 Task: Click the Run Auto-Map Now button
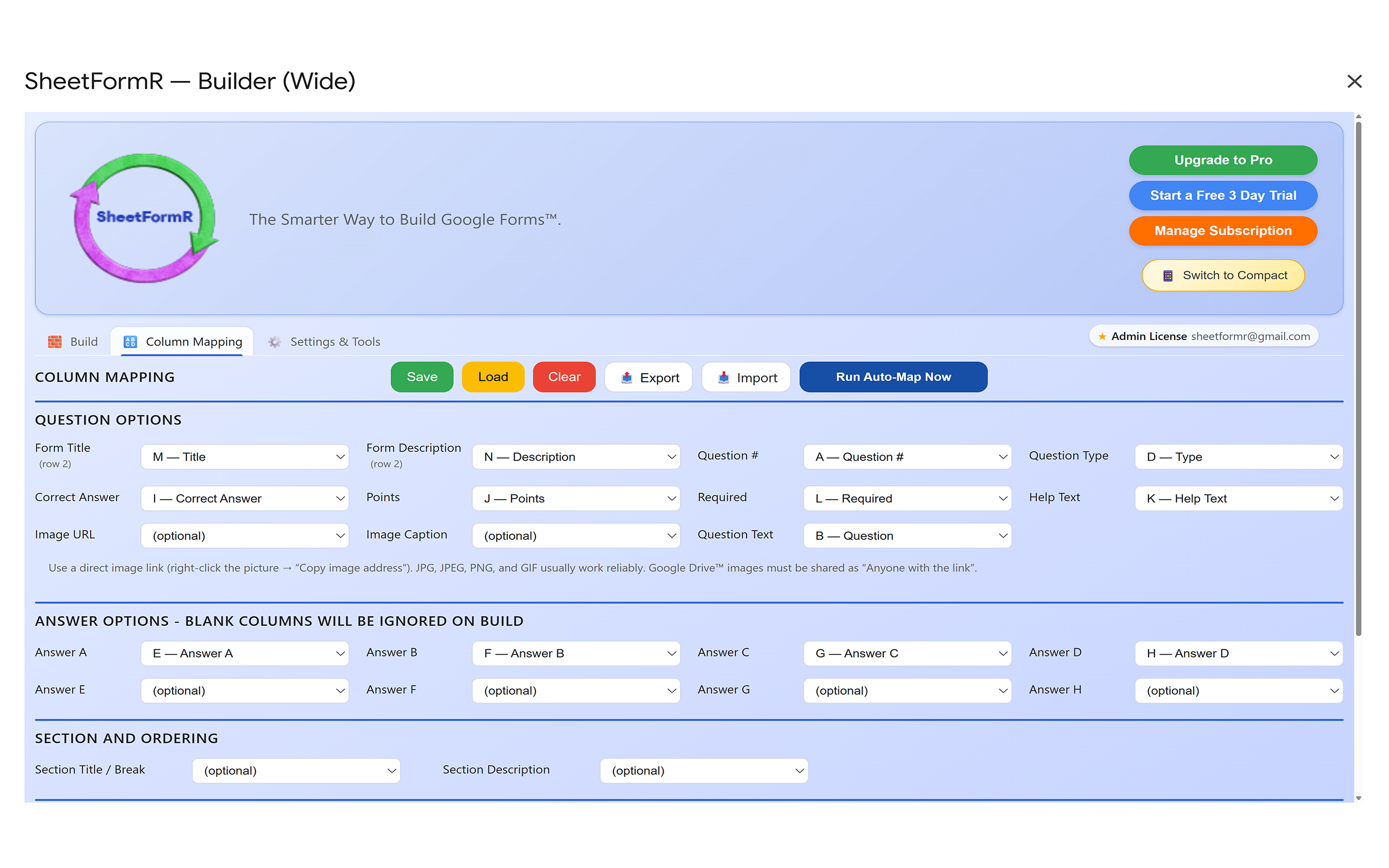click(893, 376)
